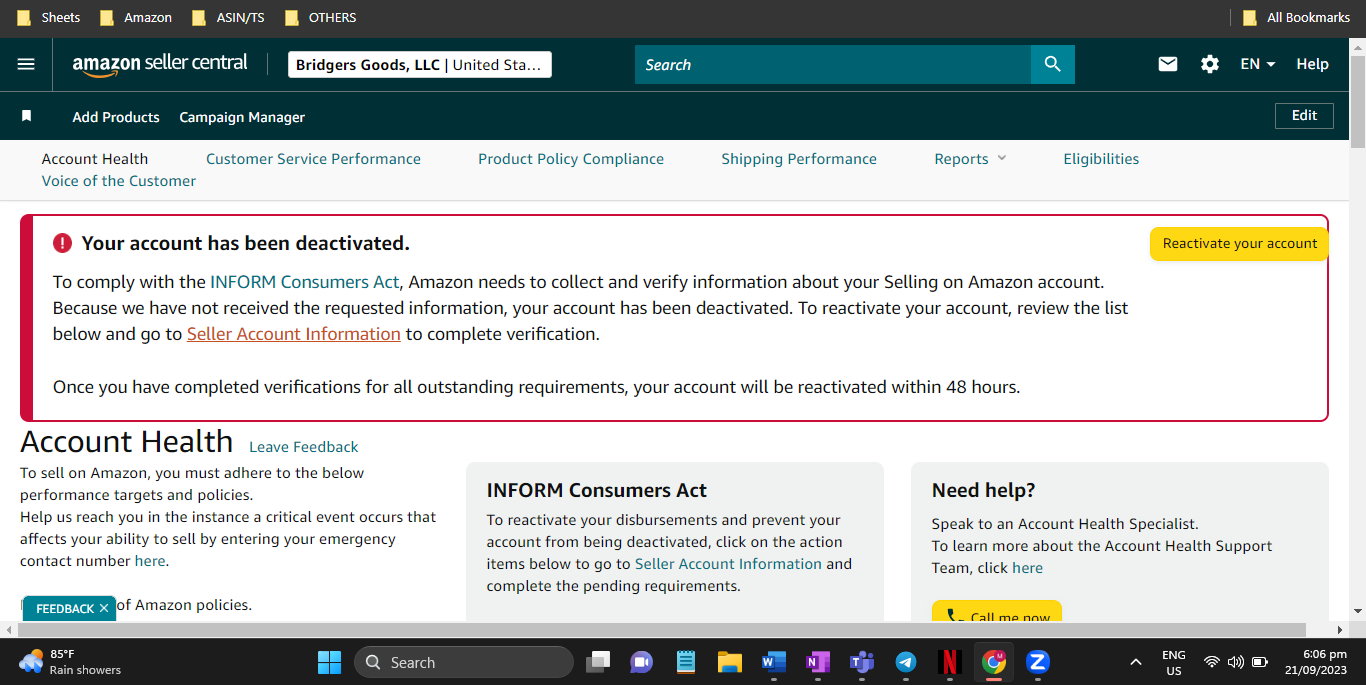Click the Call me now button

point(996,611)
